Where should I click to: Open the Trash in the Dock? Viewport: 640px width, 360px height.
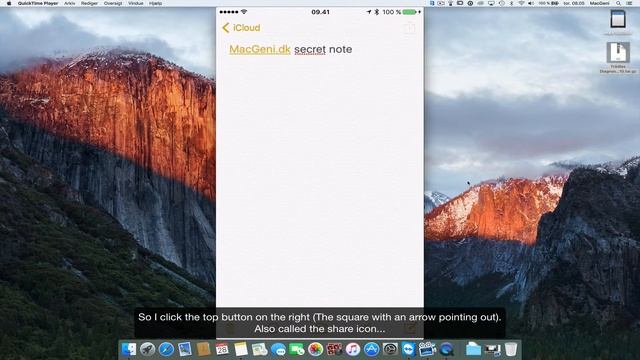click(511, 349)
